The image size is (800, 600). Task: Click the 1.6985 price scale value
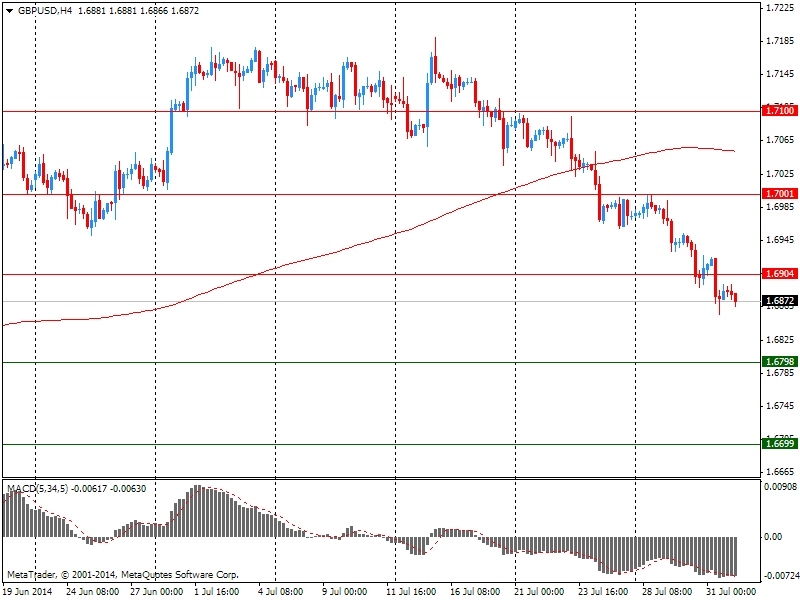click(x=781, y=207)
